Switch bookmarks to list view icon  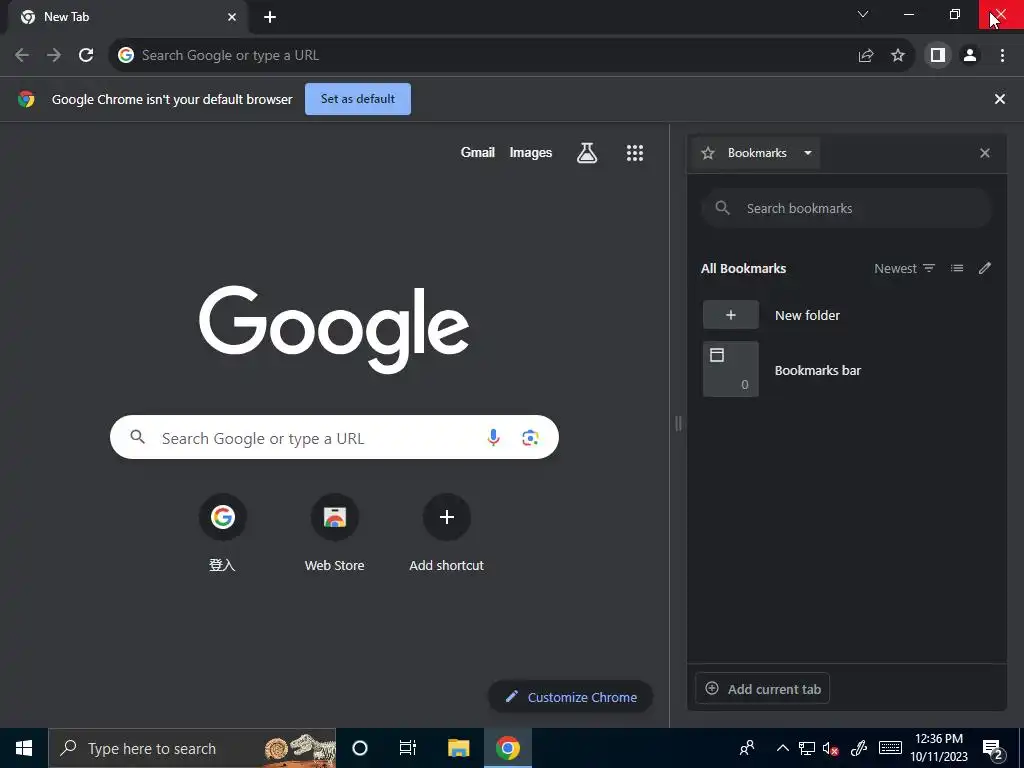[x=957, y=268]
